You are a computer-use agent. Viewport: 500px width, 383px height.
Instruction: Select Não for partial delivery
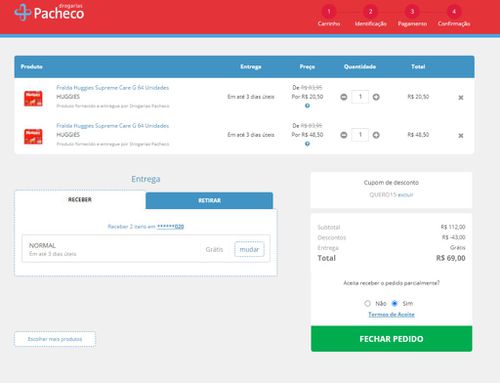(x=367, y=303)
